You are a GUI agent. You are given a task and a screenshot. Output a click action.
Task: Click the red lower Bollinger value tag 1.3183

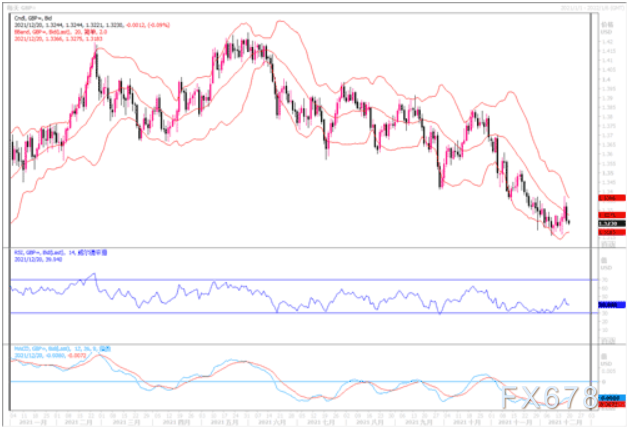click(612, 232)
